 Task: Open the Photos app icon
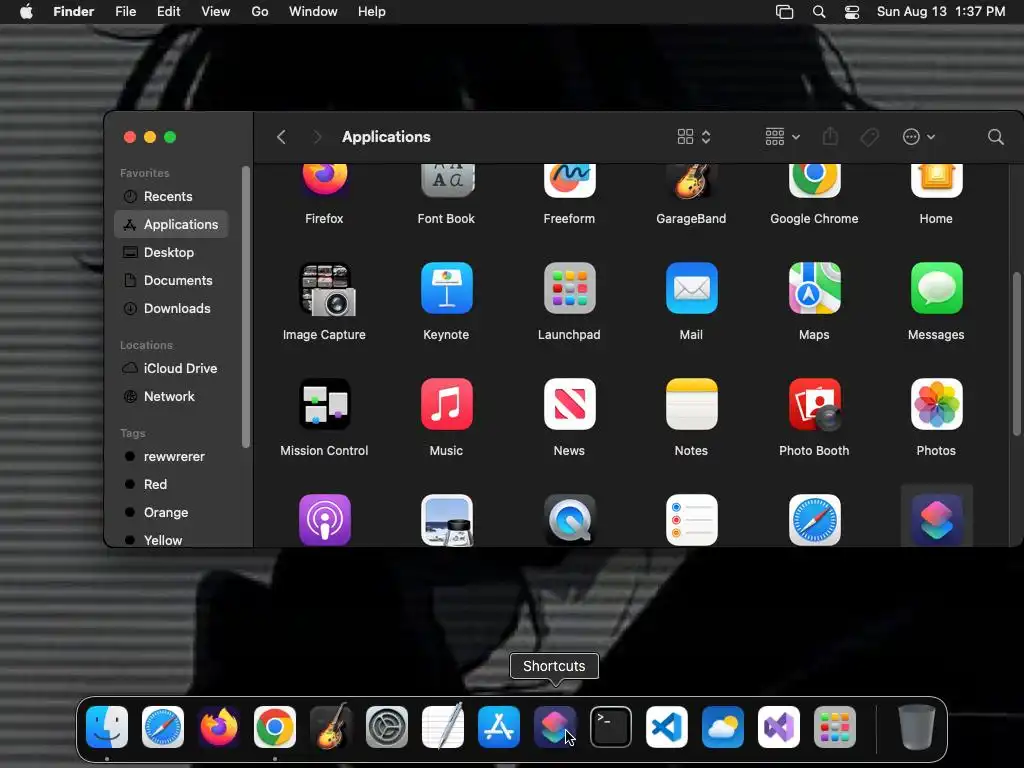tap(936, 404)
